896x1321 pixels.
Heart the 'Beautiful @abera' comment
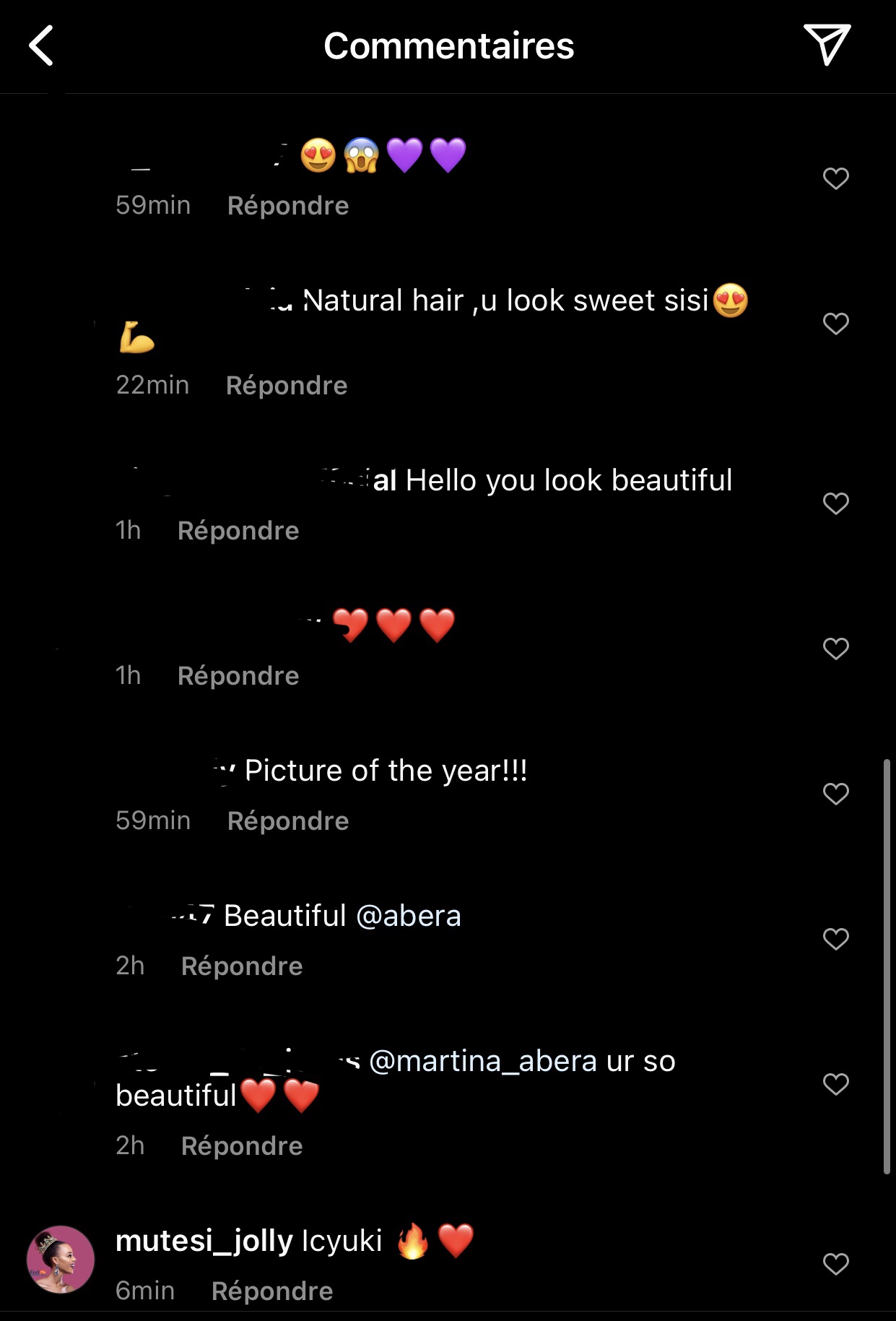pyautogui.click(x=835, y=939)
